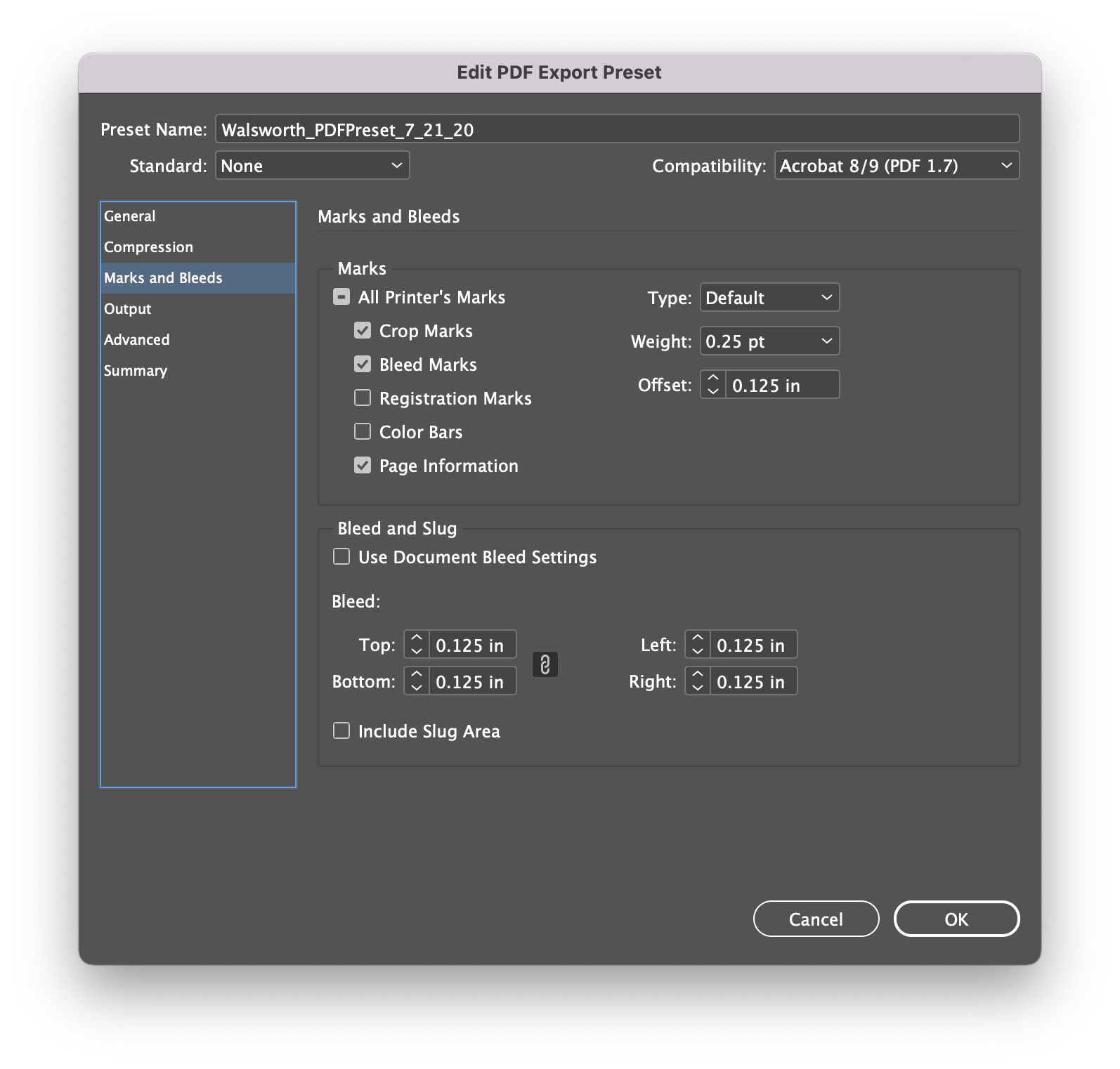Viewport: 1120px width, 1069px height.
Task: Open the Standard dropdown
Action: 312,166
